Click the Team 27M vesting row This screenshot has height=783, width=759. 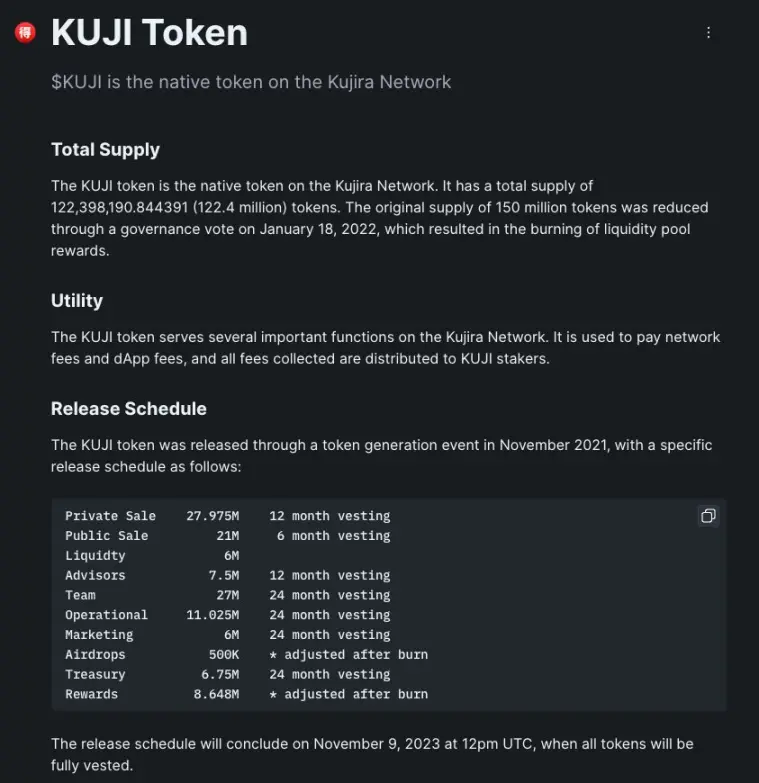[228, 595]
